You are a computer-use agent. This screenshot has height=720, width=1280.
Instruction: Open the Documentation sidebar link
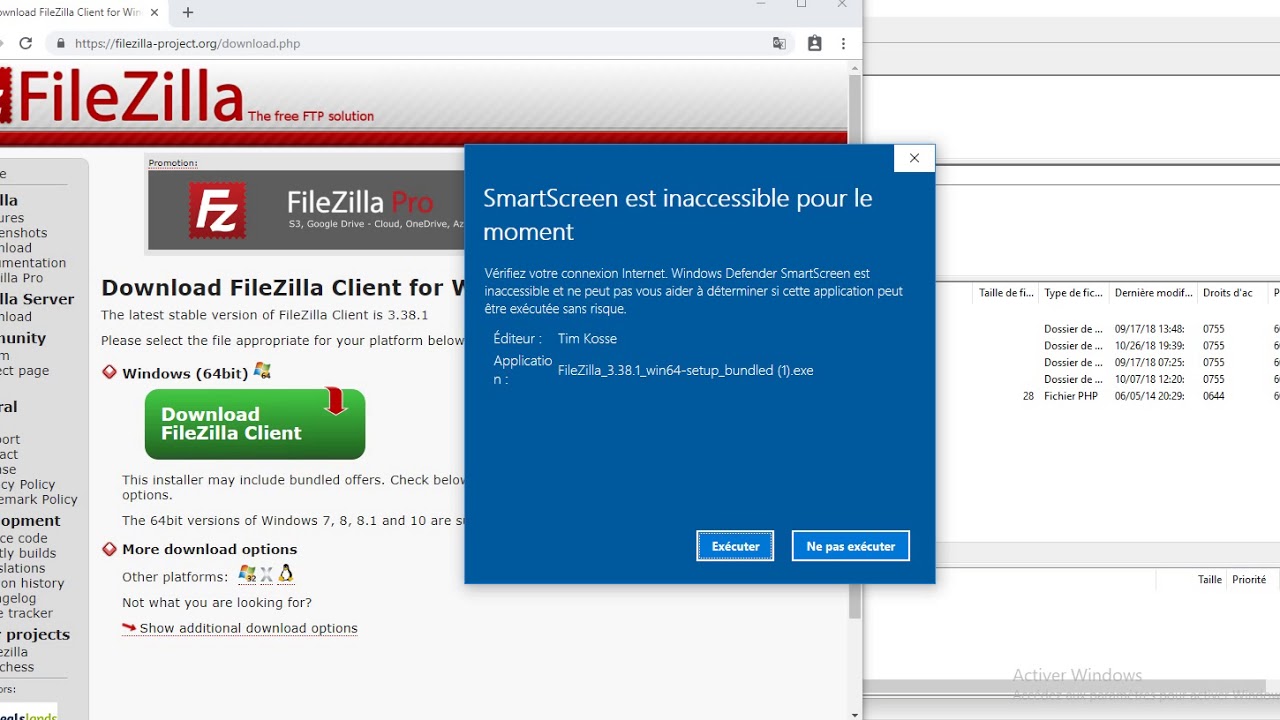pyautogui.click(x=33, y=263)
